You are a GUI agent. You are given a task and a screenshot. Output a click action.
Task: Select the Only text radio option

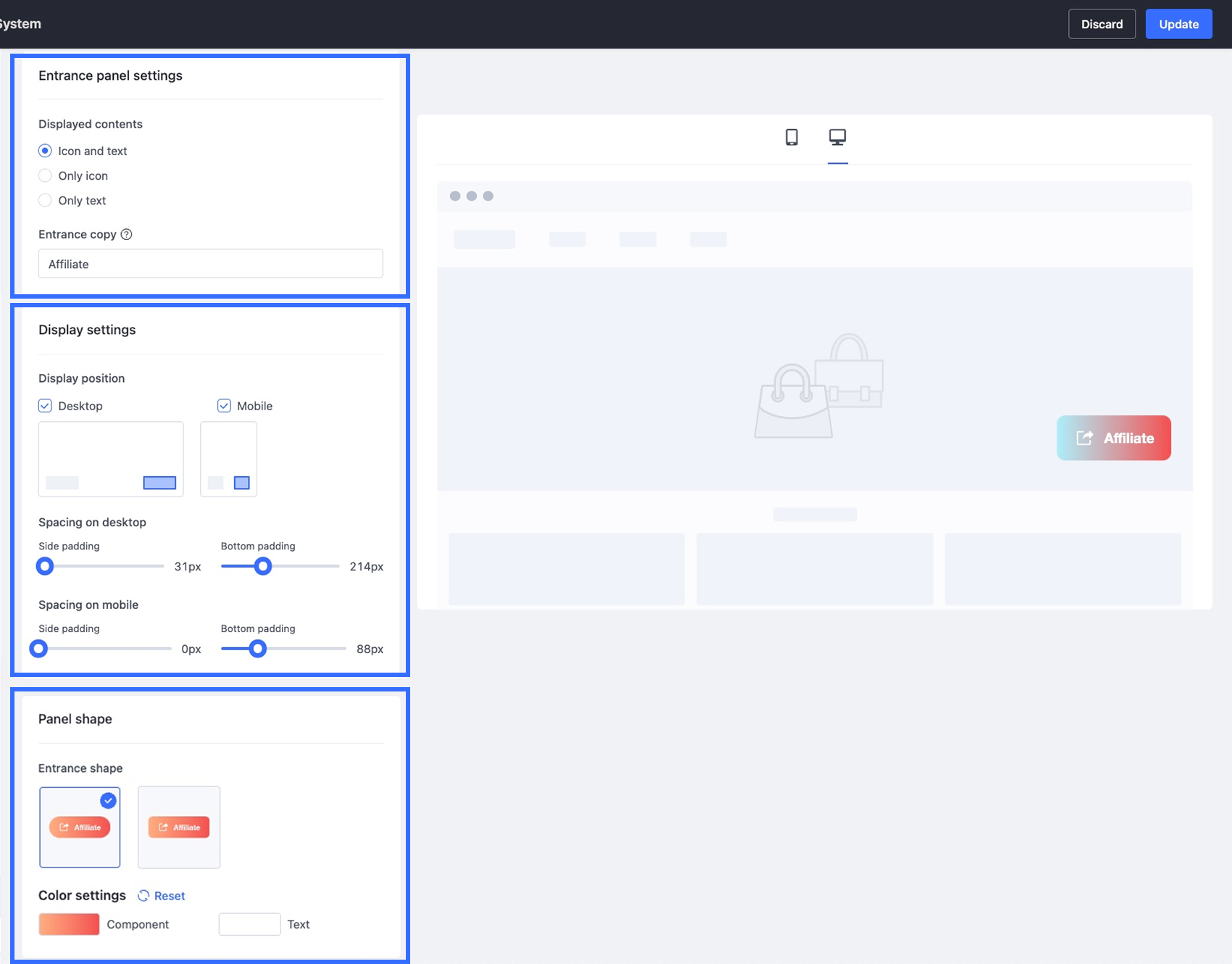[x=45, y=200]
